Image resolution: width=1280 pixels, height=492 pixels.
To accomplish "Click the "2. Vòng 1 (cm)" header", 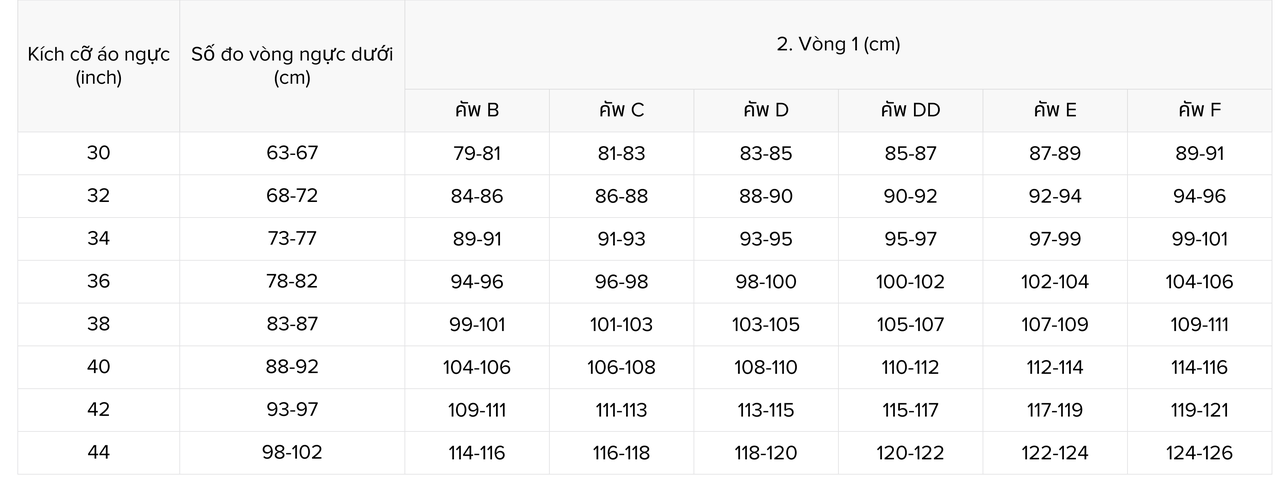I will [838, 45].
